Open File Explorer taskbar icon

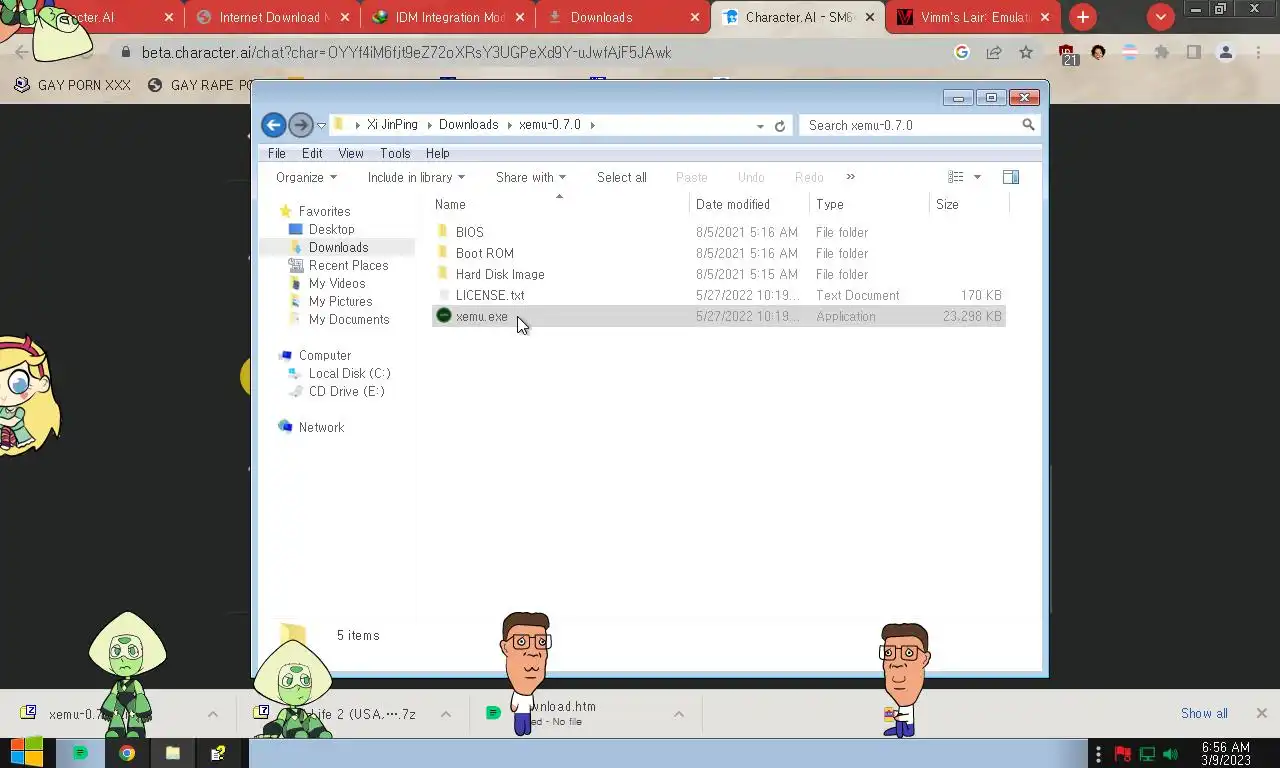(x=173, y=753)
